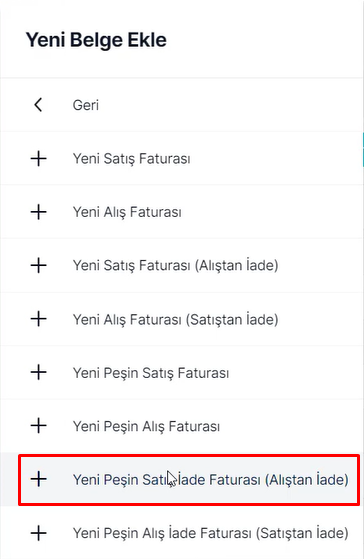Select Yeni Peşin Satış İade Faturası (Alıştan İade) text
Screen dimensions: 364x559
211,480
